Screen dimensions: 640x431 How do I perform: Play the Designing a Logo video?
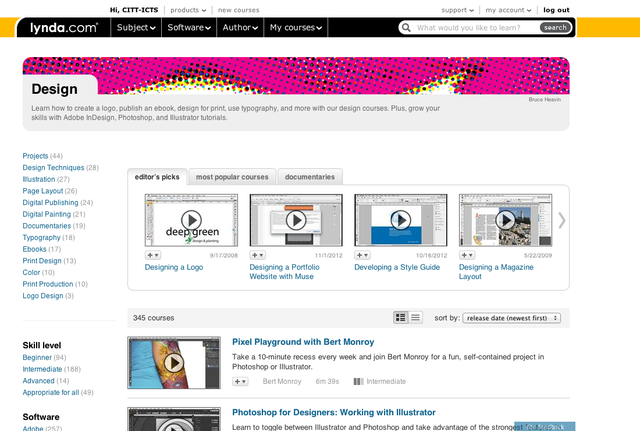(191, 220)
